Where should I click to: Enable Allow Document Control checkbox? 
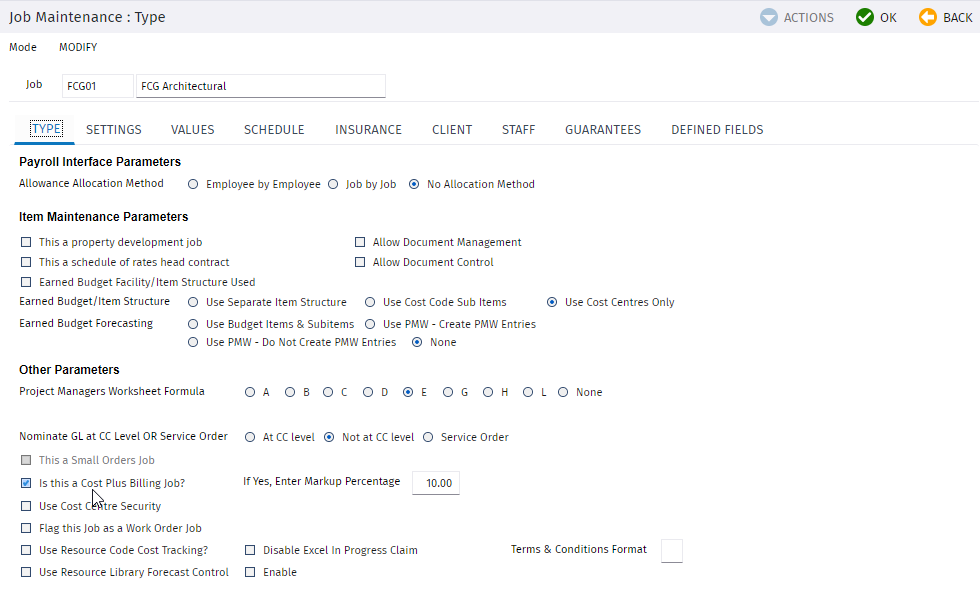360,262
